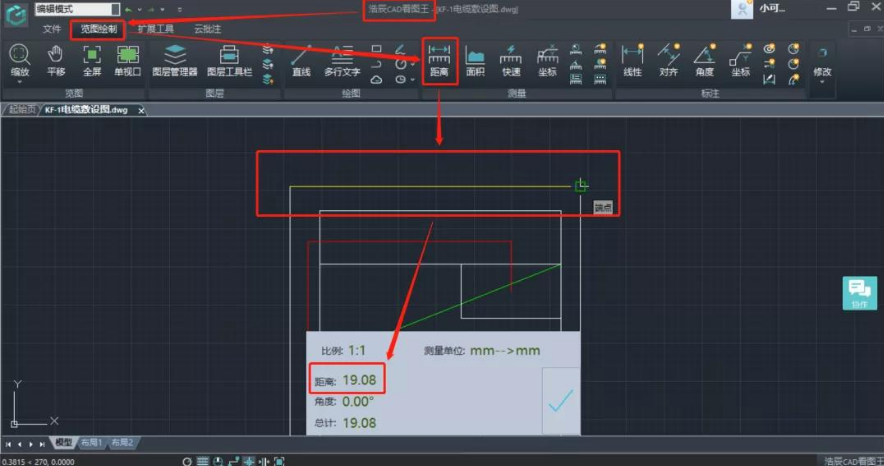Open the 编辑模式 mode dropdown
This screenshot has height=466, width=884.
point(77,9)
